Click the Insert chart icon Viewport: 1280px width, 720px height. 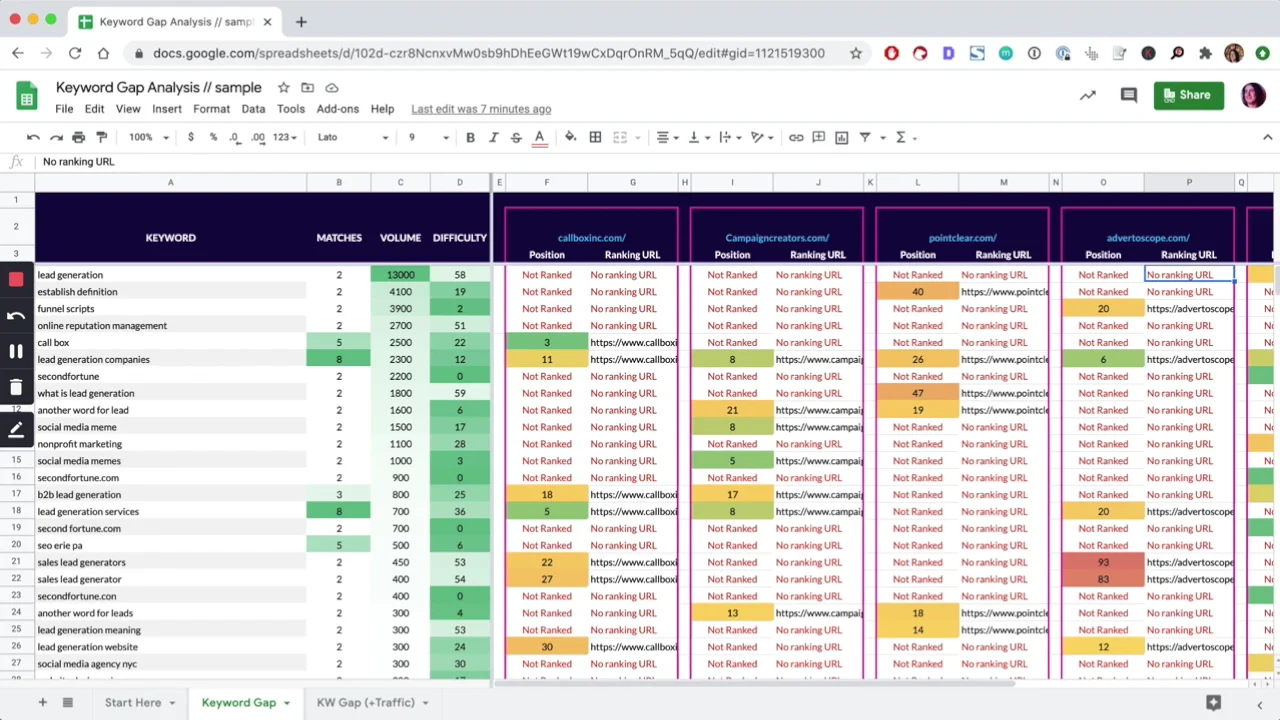coord(842,137)
